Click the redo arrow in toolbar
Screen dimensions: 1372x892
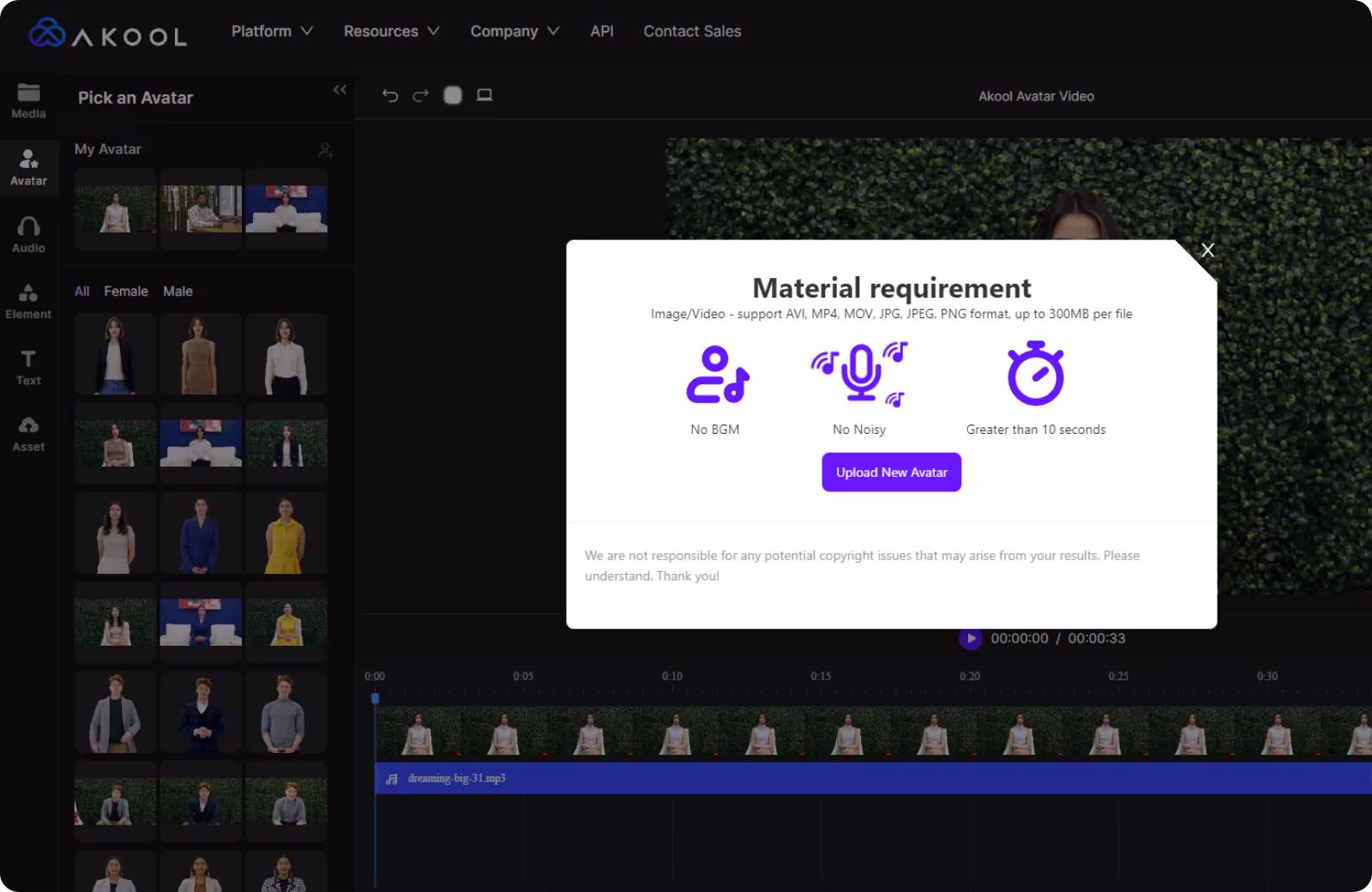[420, 95]
